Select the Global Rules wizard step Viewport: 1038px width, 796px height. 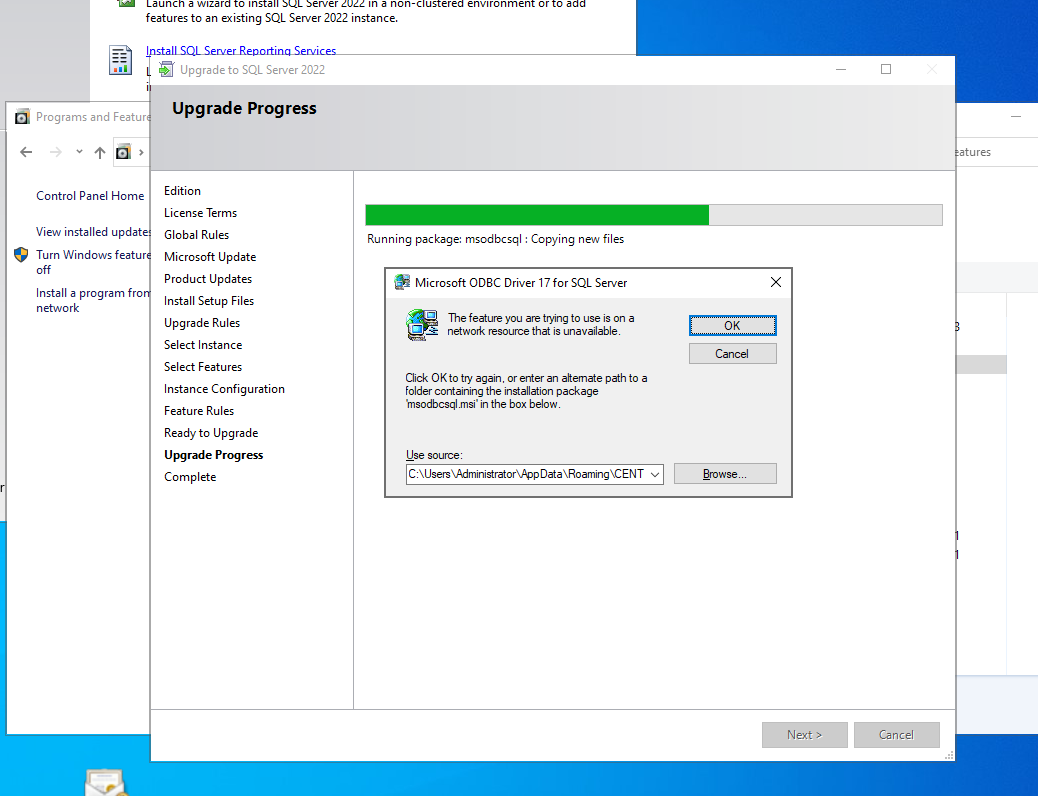(197, 234)
